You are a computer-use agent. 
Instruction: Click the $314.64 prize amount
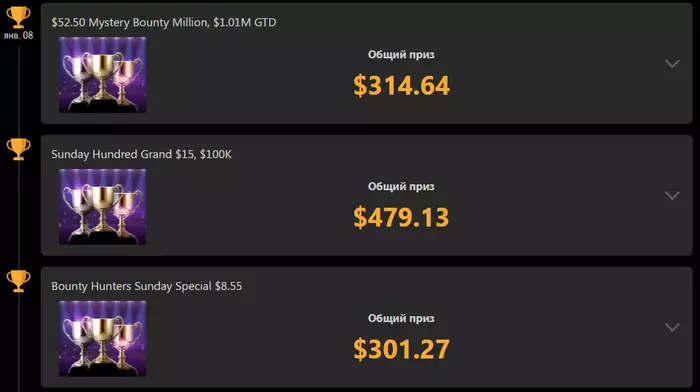401,85
